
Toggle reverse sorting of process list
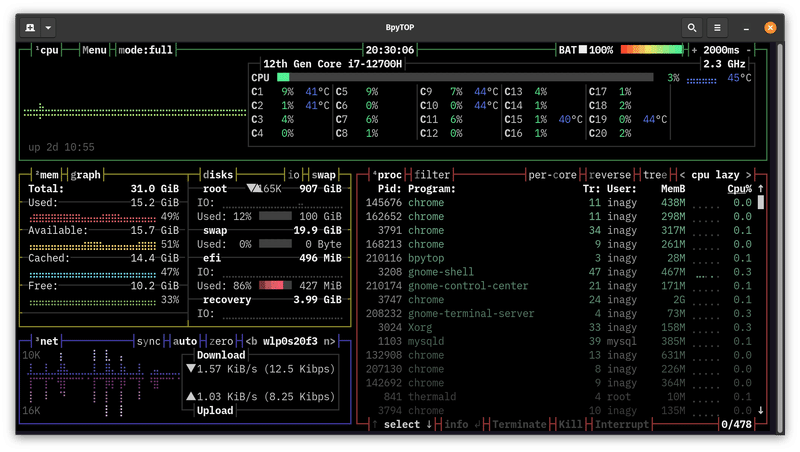tap(610, 174)
